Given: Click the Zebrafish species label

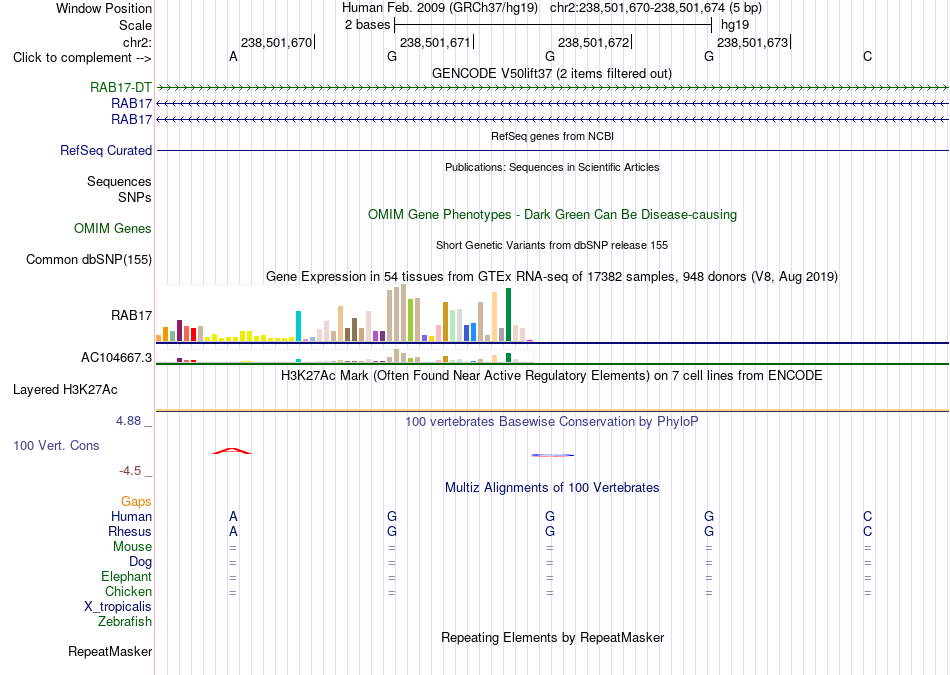Looking at the screenshot, I should 125,622.
